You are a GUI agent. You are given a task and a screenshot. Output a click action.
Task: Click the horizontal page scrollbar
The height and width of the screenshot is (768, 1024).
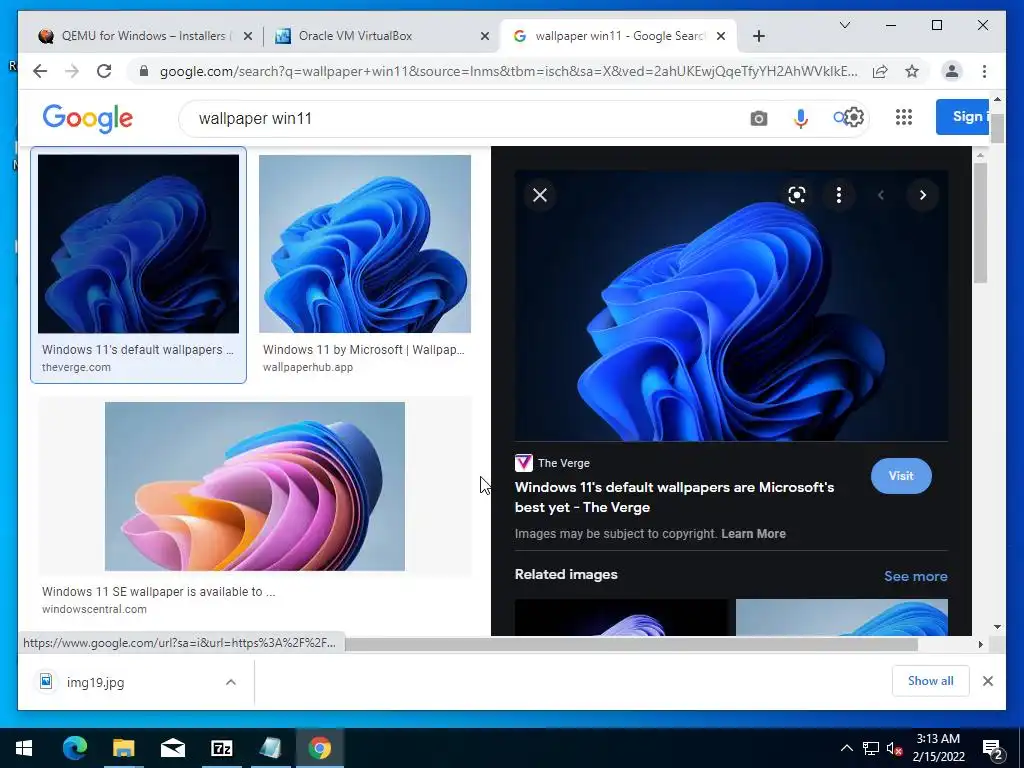(x=631, y=644)
